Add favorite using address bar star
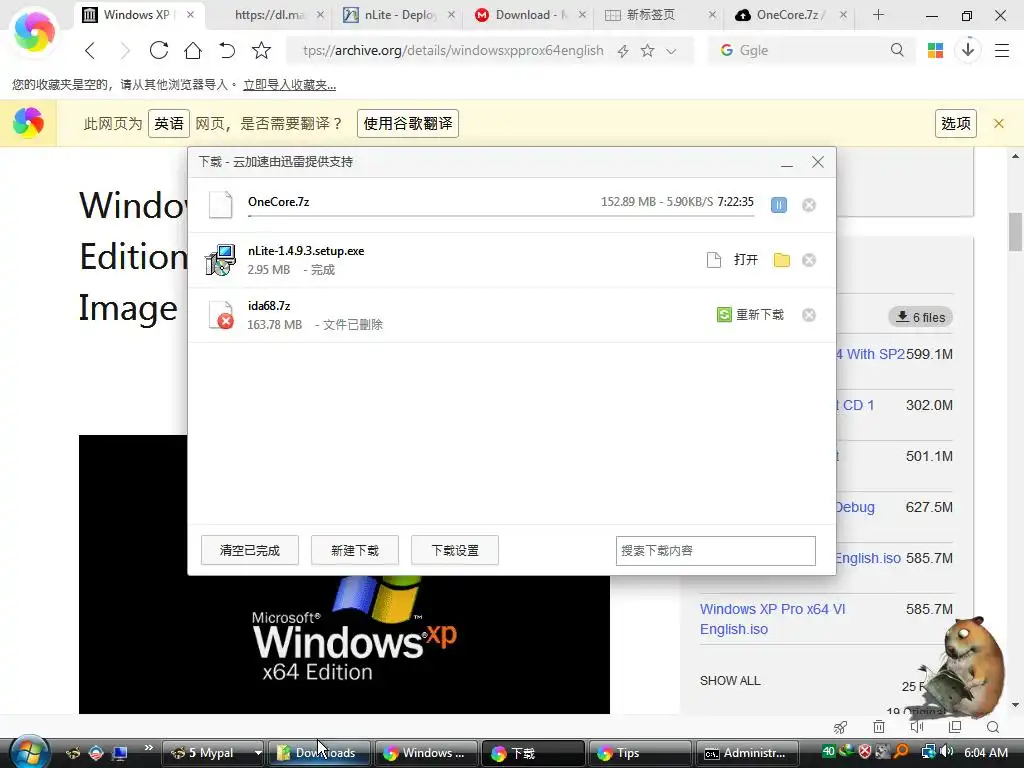This screenshot has height=768, width=1024. 647,50
